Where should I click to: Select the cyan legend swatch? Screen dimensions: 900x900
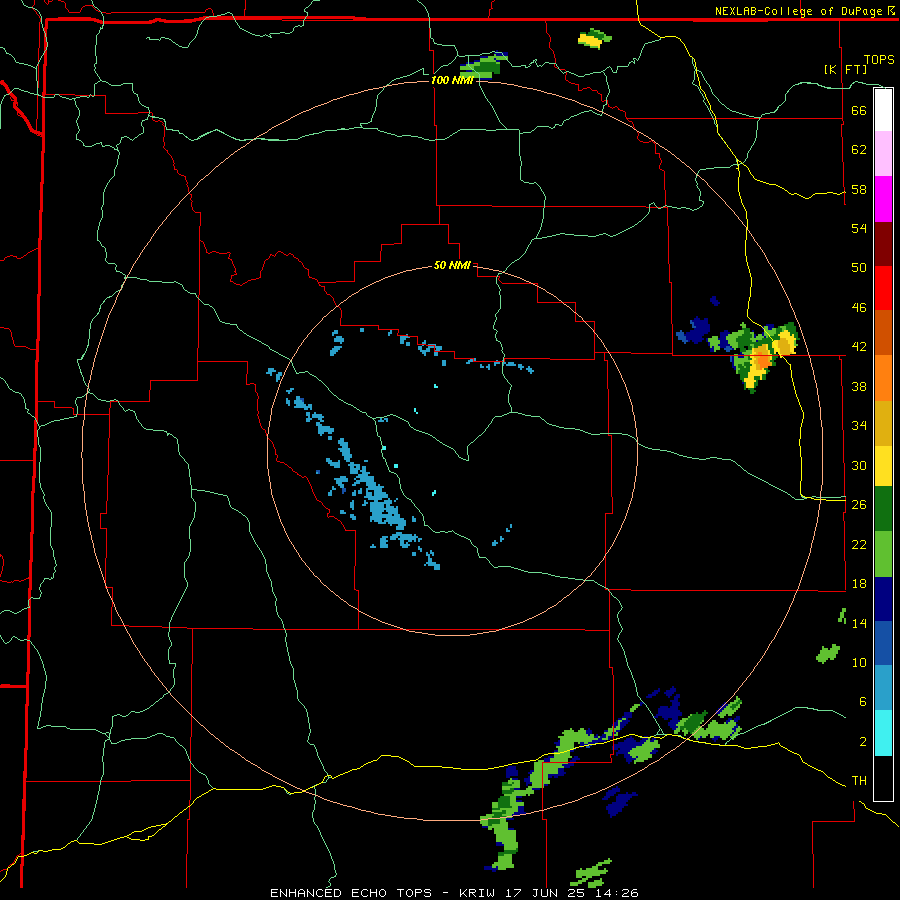tap(883, 733)
